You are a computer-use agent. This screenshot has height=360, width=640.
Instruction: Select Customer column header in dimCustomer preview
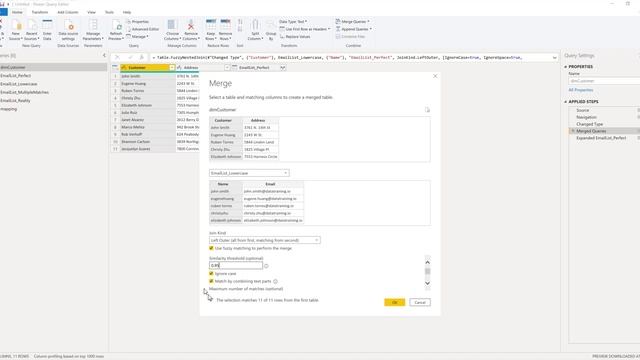coord(223,120)
